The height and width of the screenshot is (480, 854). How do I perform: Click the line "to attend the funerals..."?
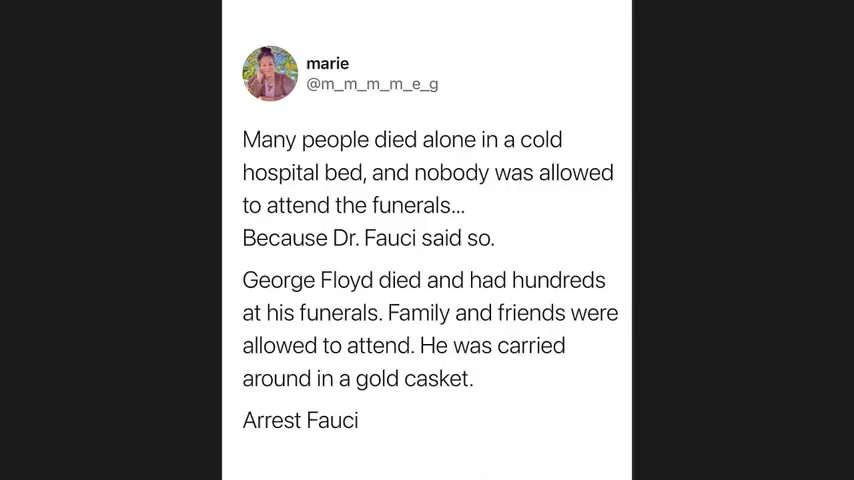(353, 206)
